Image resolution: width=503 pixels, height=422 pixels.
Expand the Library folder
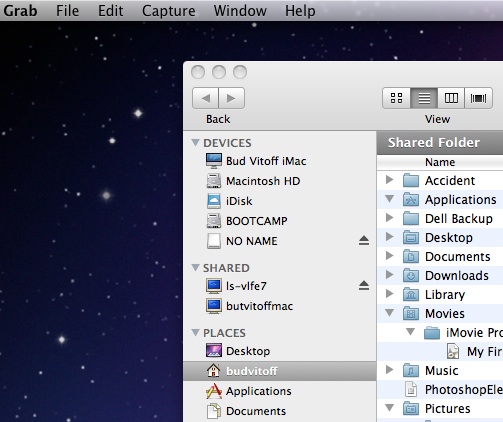pyautogui.click(x=389, y=294)
